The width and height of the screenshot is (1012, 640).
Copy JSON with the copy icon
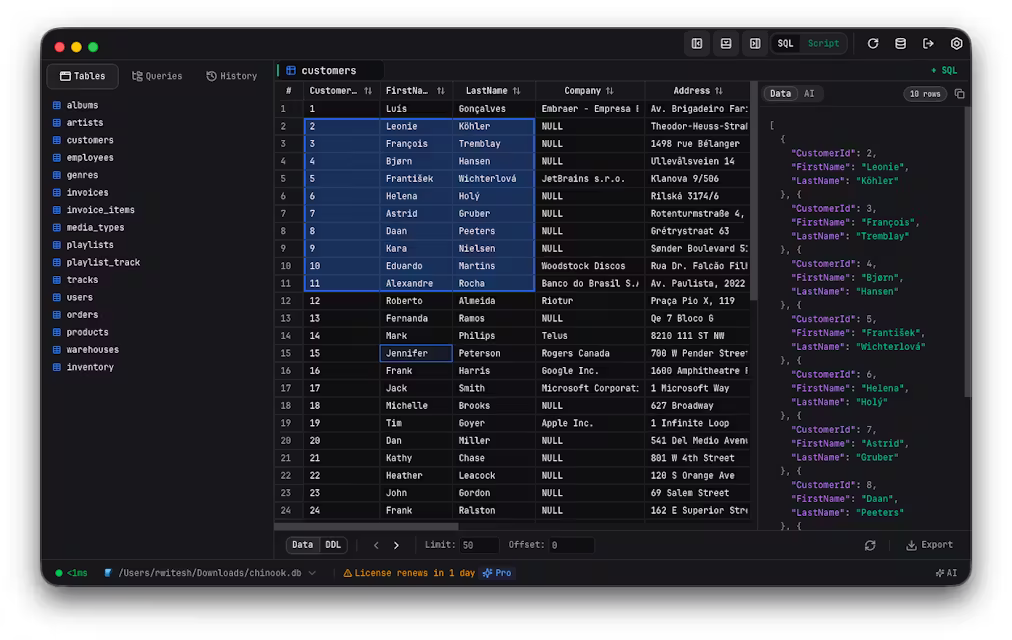(x=960, y=94)
